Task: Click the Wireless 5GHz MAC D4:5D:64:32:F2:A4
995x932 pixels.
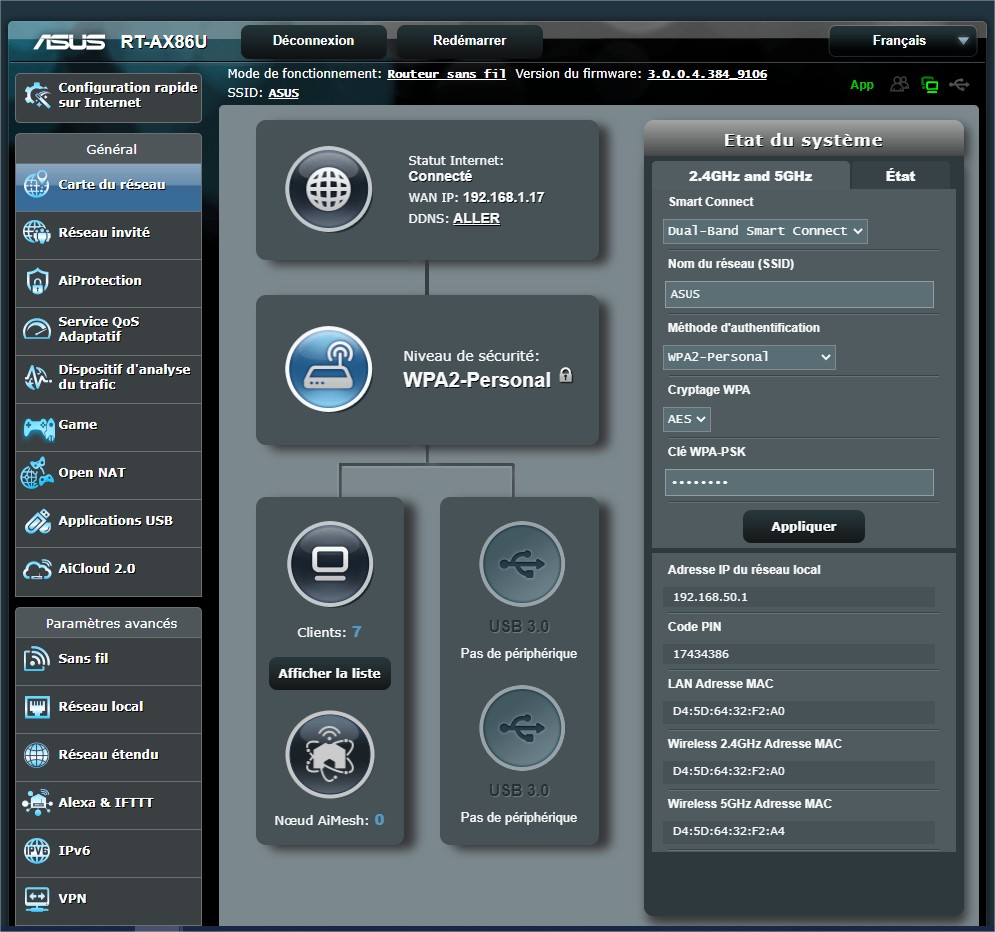Action: click(x=728, y=831)
